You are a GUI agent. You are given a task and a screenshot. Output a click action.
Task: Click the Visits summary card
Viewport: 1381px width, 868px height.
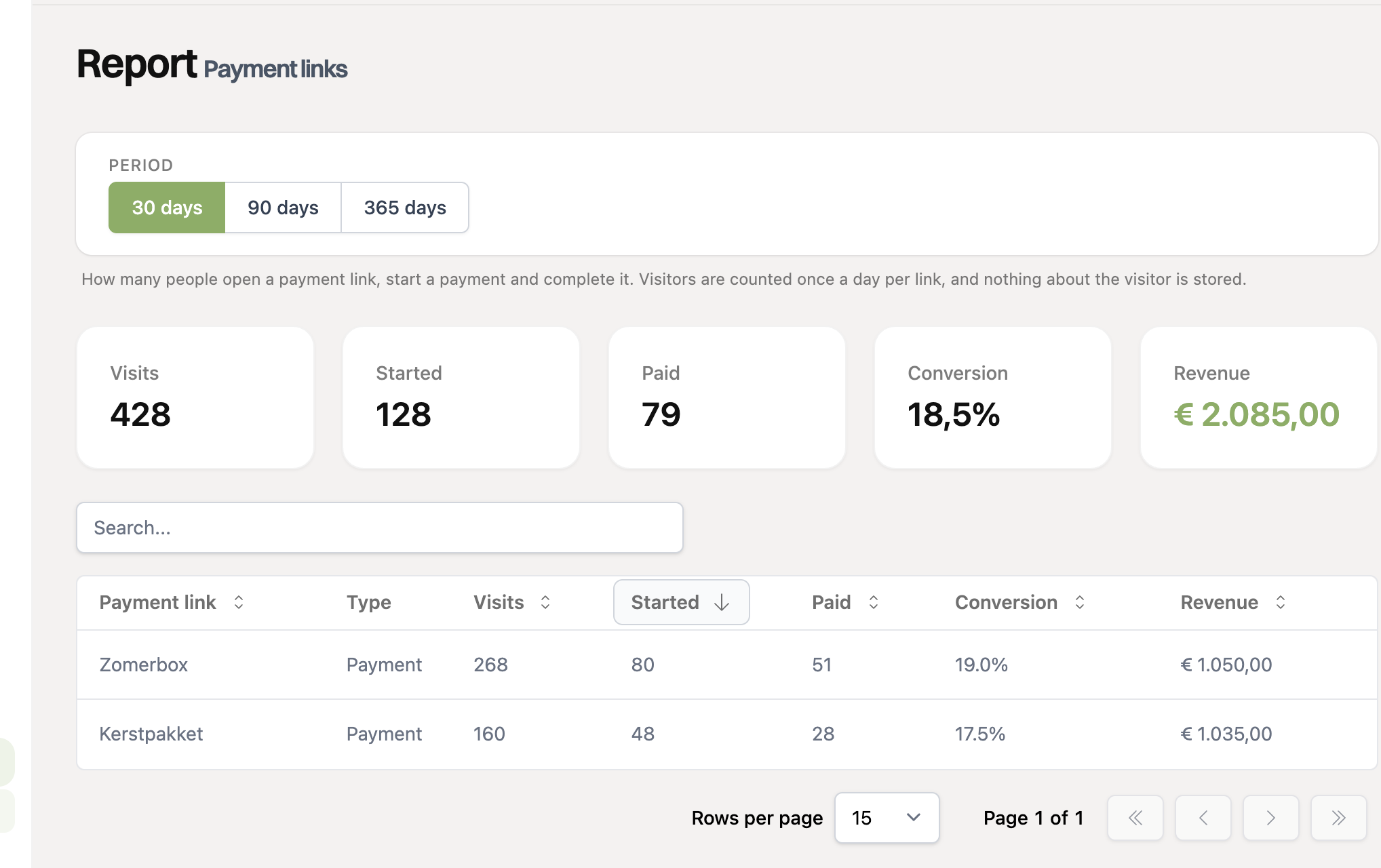pos(195,398)
